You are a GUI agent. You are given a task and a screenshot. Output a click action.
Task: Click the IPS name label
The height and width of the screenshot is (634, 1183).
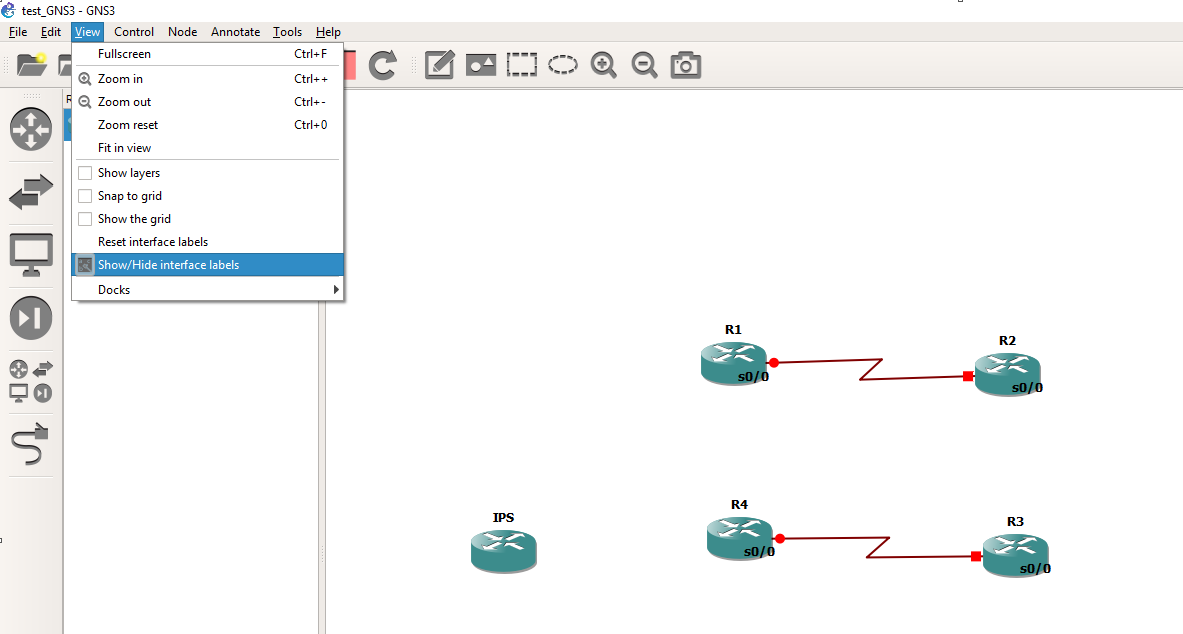coord(503,518)
